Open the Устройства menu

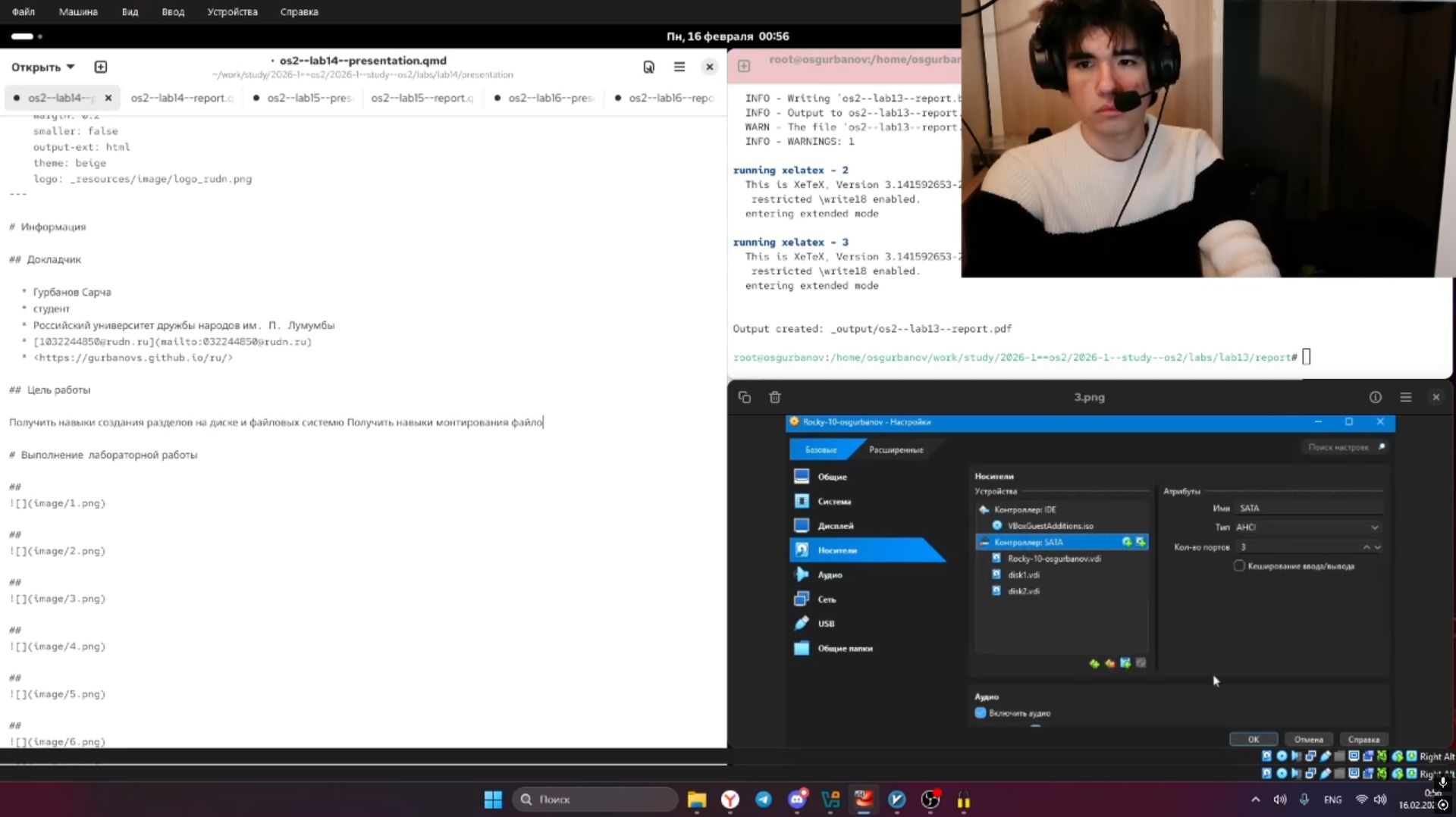pos(232,12)
